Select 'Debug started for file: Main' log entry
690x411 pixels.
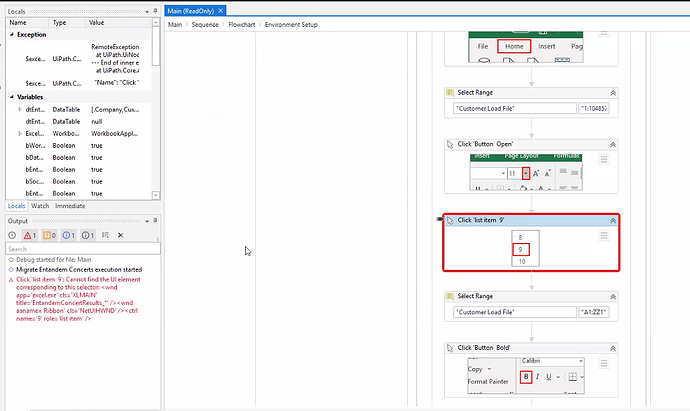(x=54, y=260)
